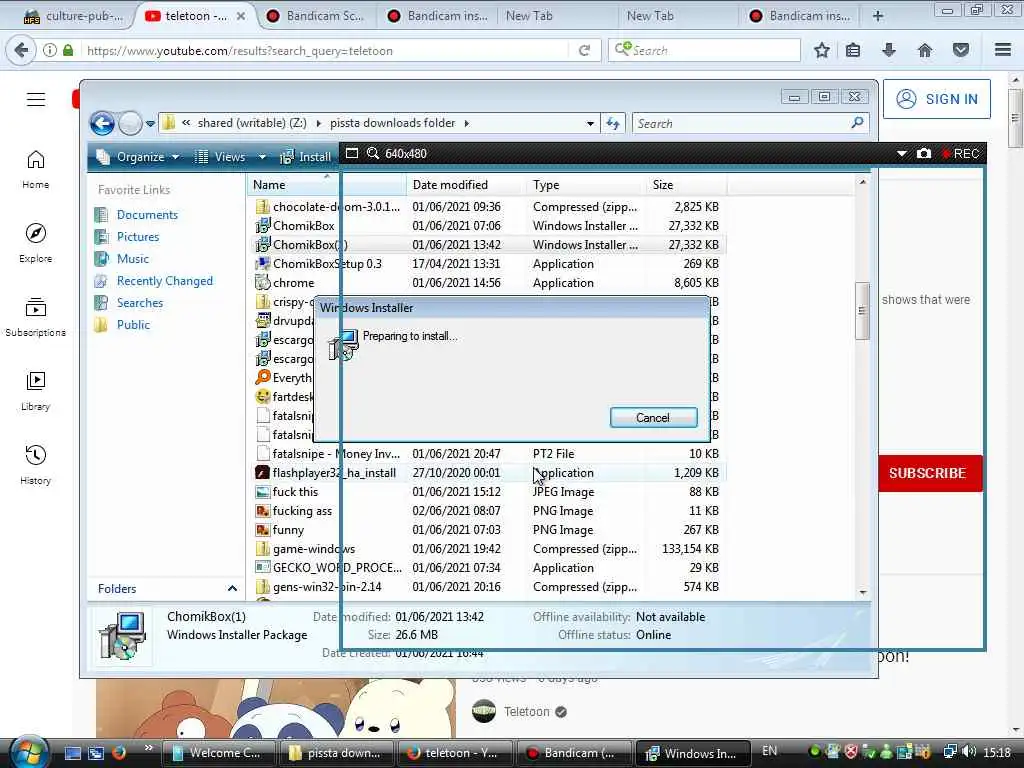
Task: Click the YouTube page vertical scrollbar thumb
Action: tap(1014, 118)
